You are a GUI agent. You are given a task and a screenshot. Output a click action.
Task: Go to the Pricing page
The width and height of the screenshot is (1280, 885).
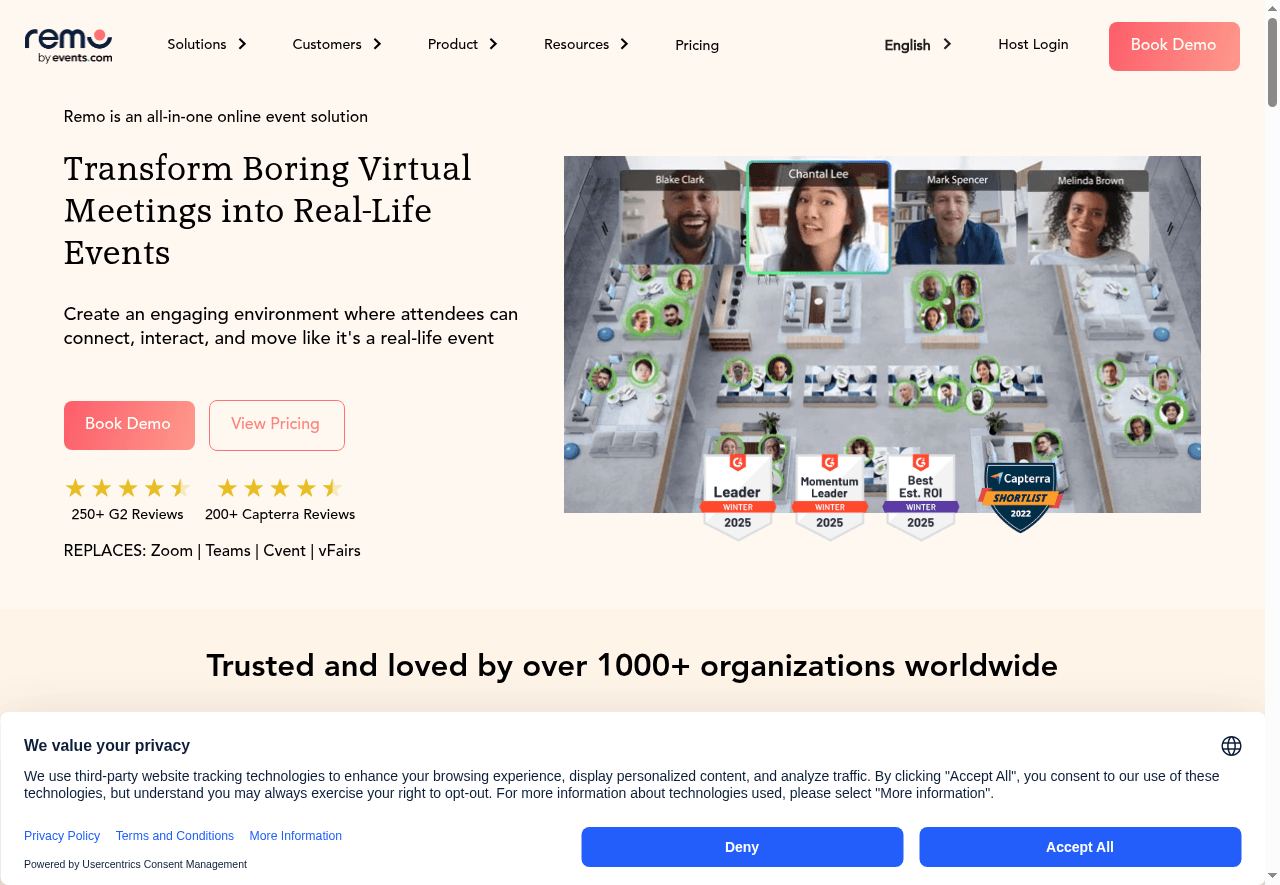click(697, 45)
